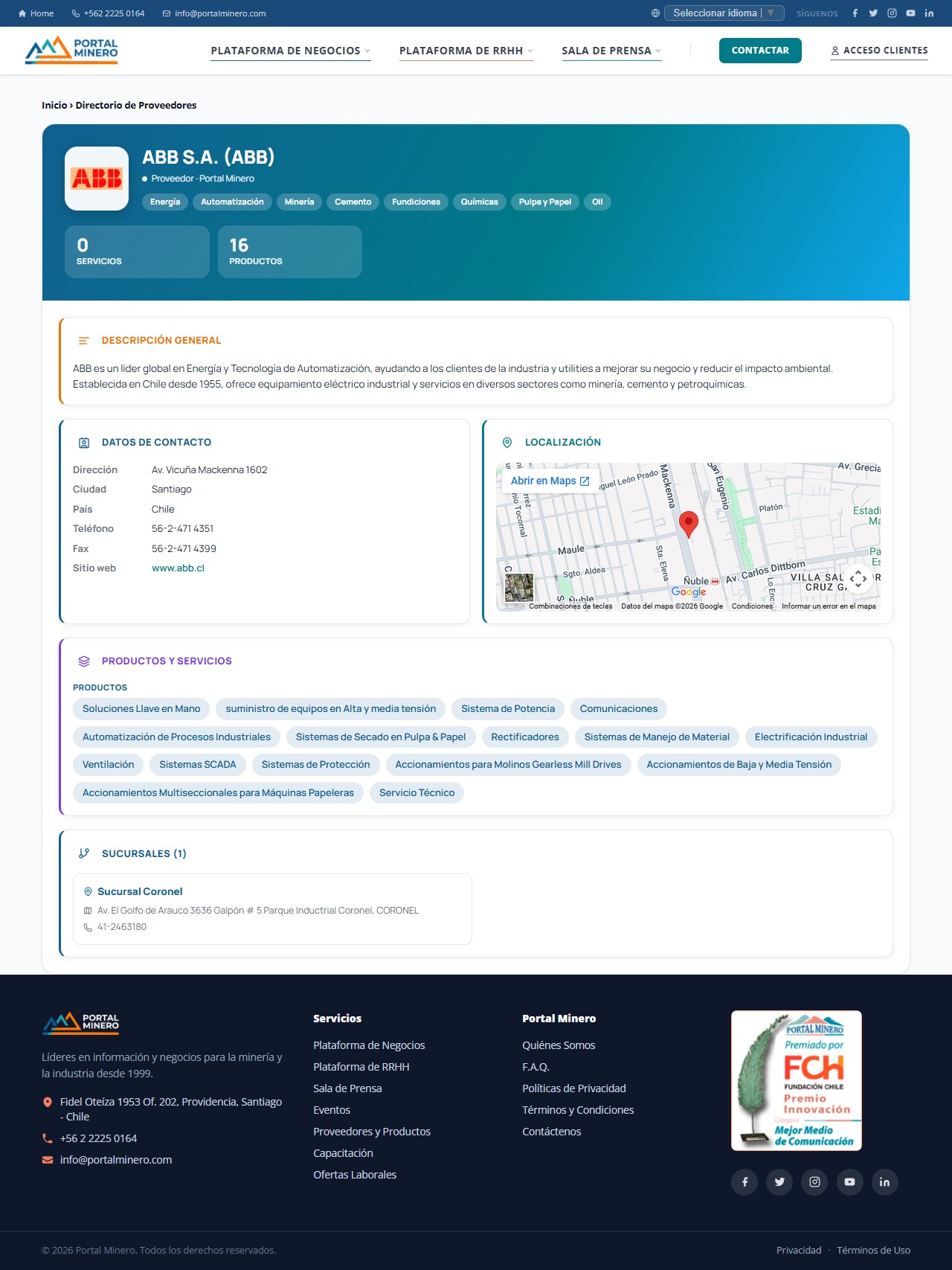The width and height of the screenshot is (952, 1270).
Task: Open LinkedIn from the top bar icon
Action: click(929, 13)
